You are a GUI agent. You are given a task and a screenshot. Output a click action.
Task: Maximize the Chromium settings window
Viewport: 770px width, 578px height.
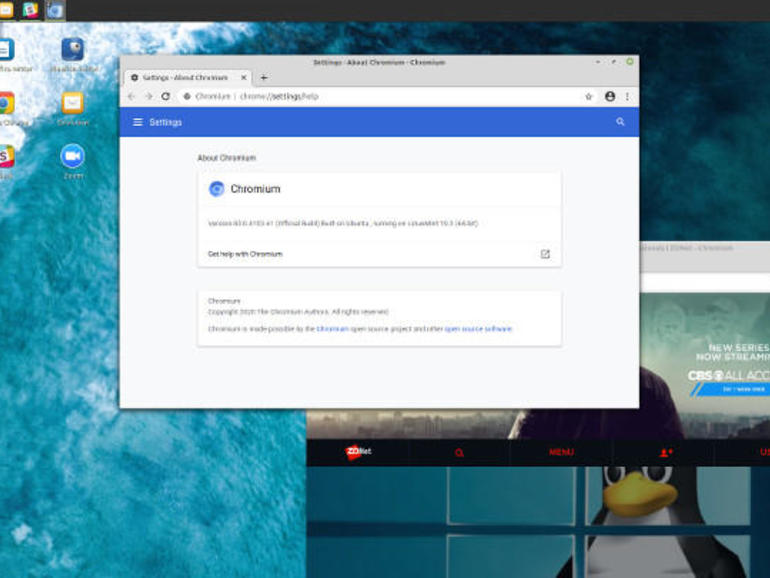coord(614,62)
